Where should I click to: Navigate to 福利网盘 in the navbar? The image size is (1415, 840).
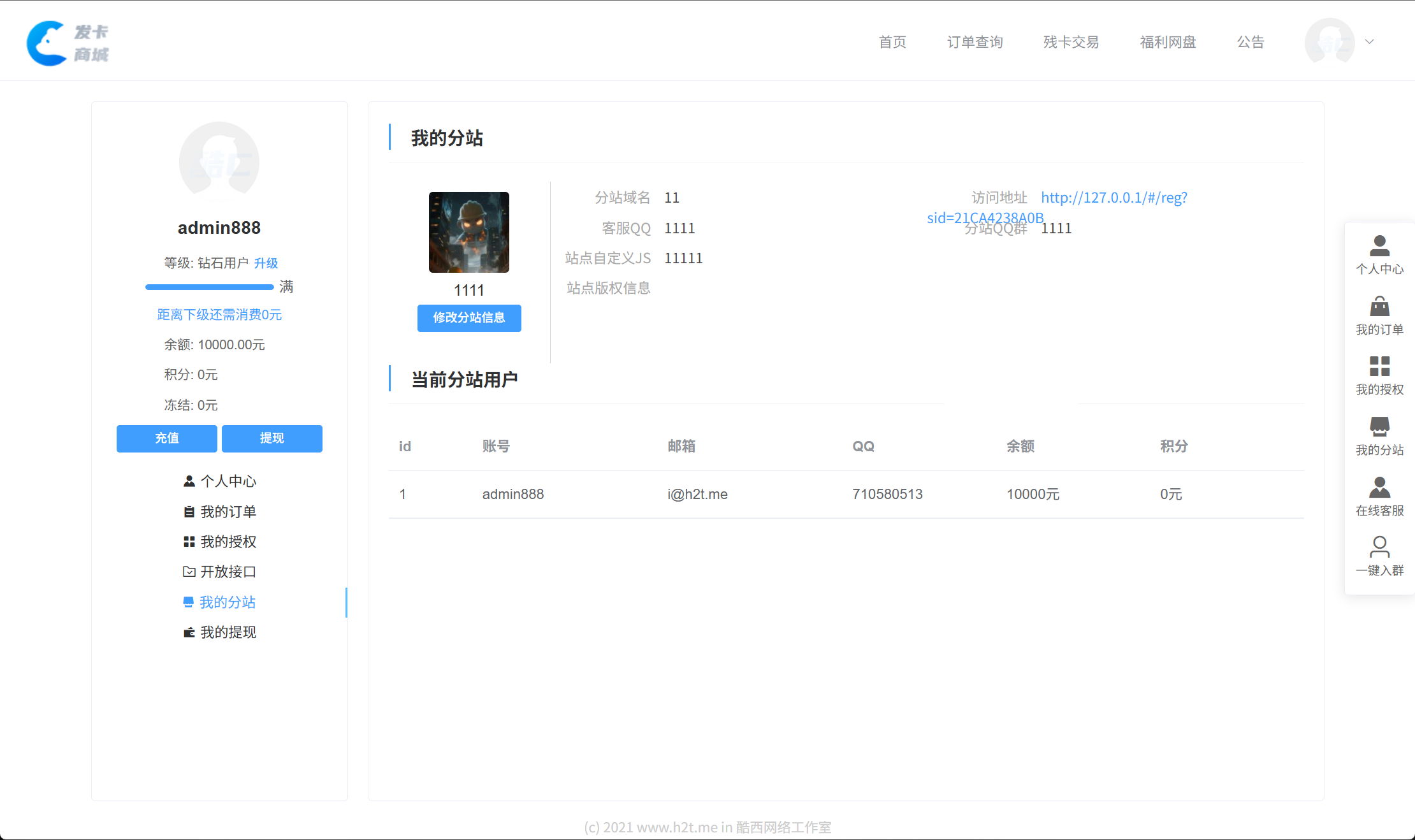coord(1168,42)
